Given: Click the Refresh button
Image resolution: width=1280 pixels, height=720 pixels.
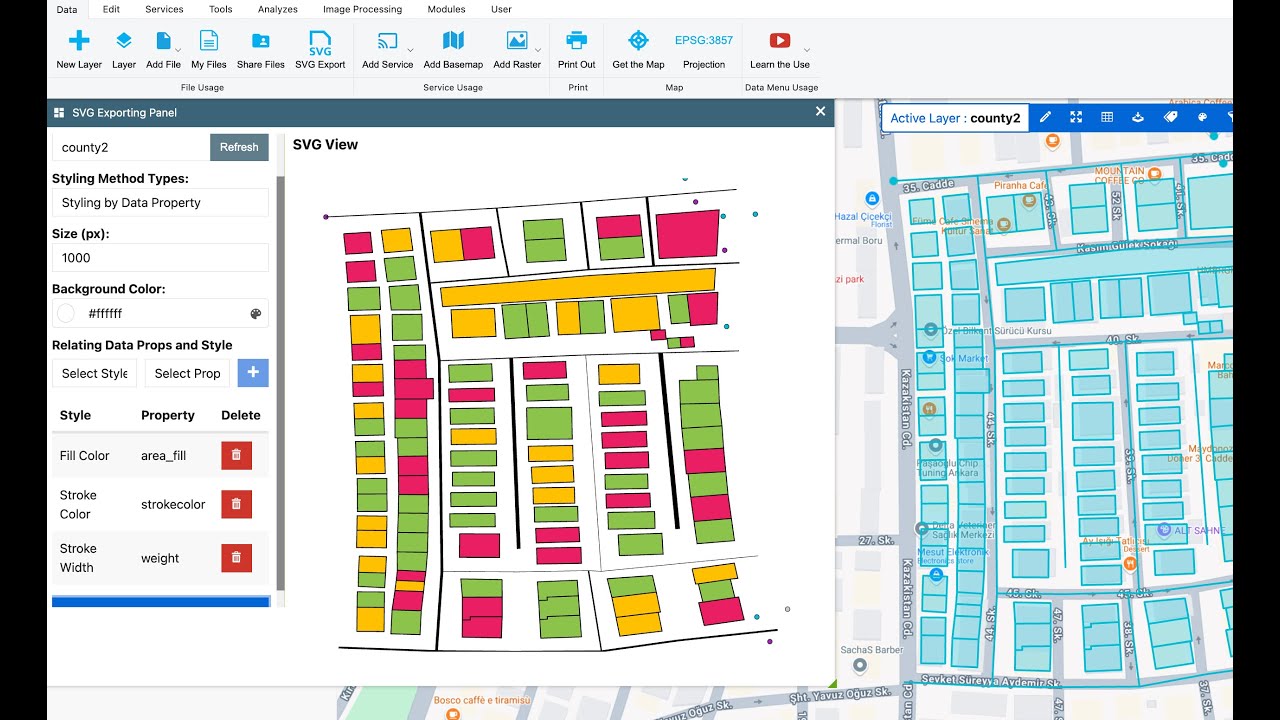Looking at the screenshot, I should coord(239,147).
